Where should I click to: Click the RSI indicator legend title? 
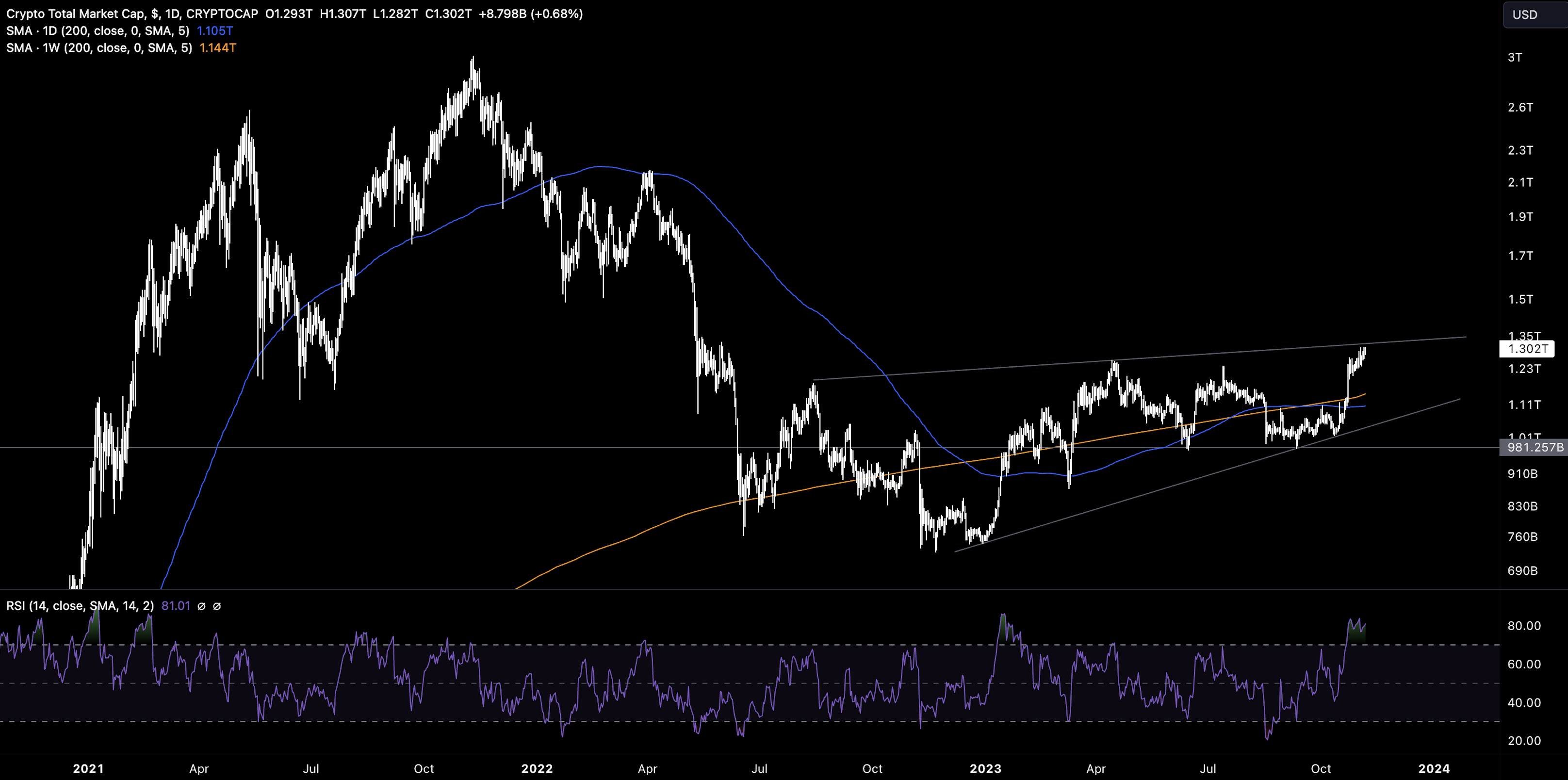(x=80, y=605)
